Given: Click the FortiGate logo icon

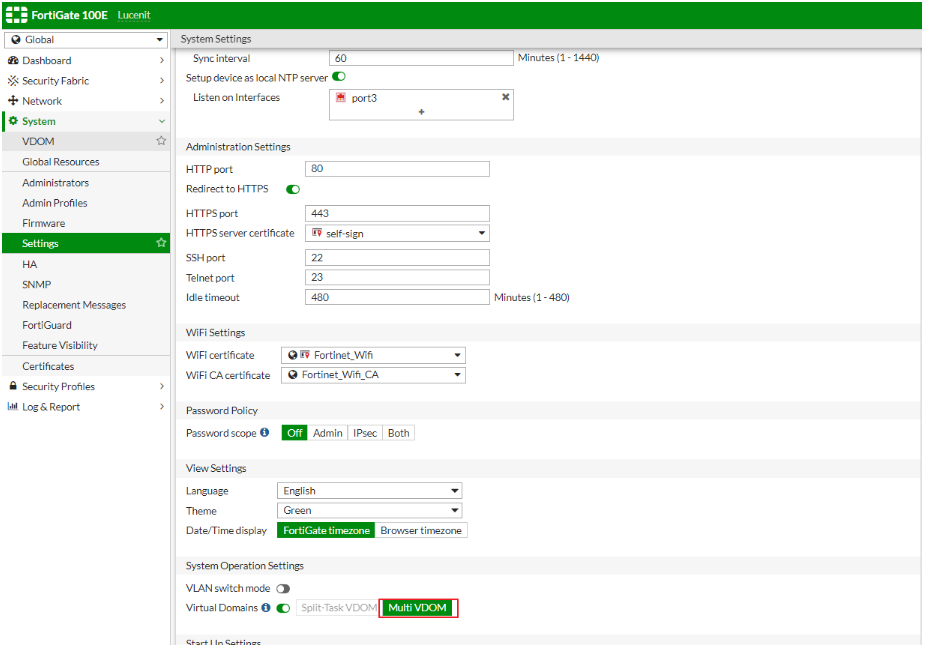Looking at the screenshot, I should tap(16, 15).
